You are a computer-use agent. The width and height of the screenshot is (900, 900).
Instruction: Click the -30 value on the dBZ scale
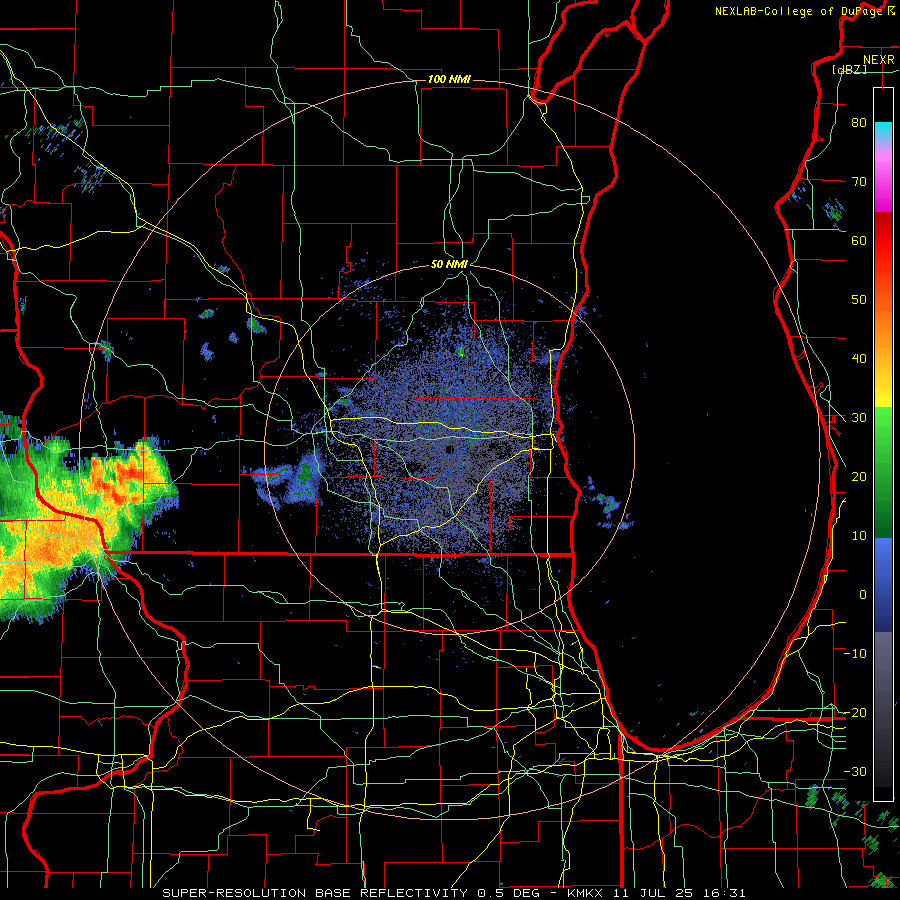point(855,772)
